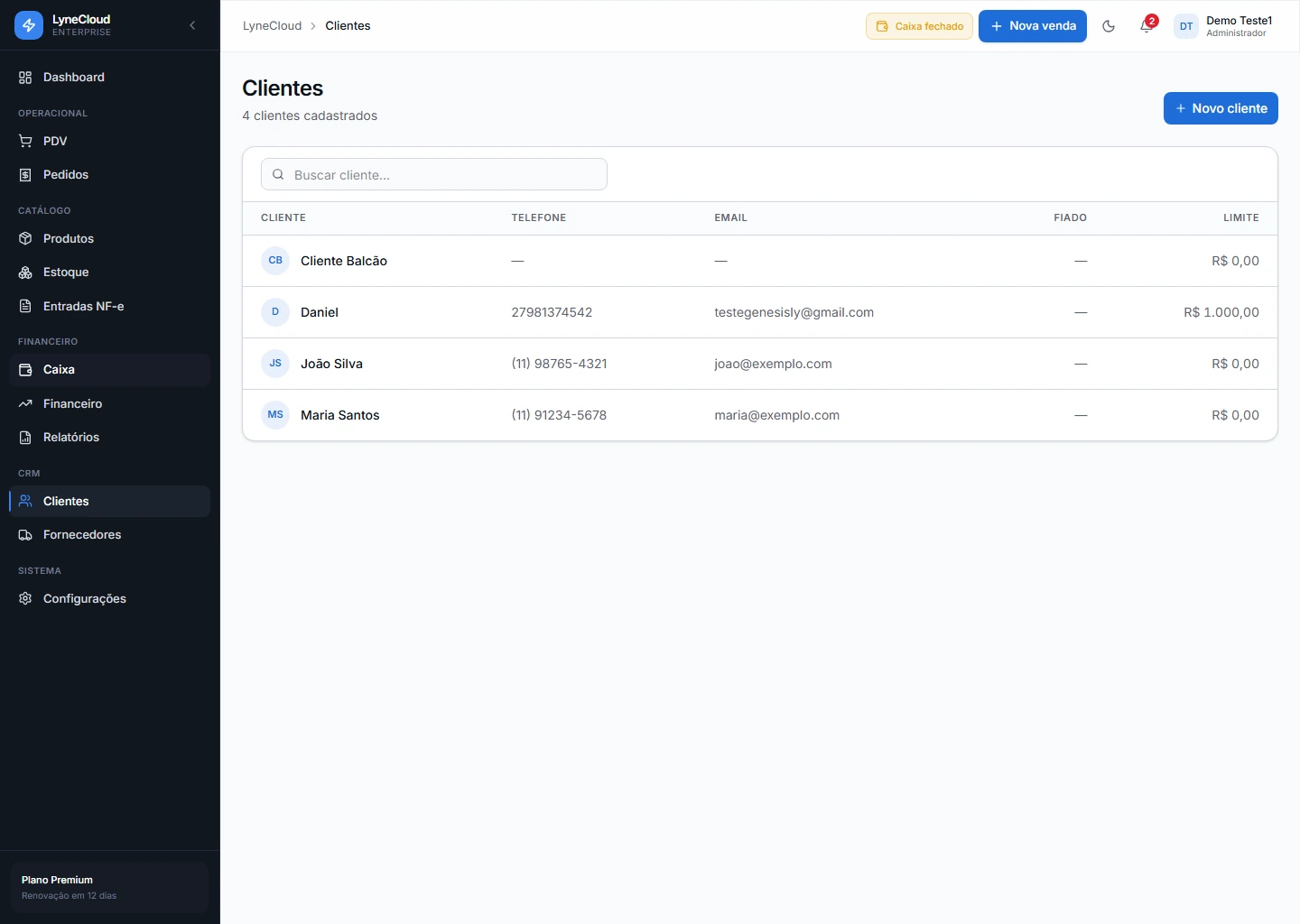Click the Relatórios report file icon
Screen dimensions: 1300x924
(x=25, y=438)
